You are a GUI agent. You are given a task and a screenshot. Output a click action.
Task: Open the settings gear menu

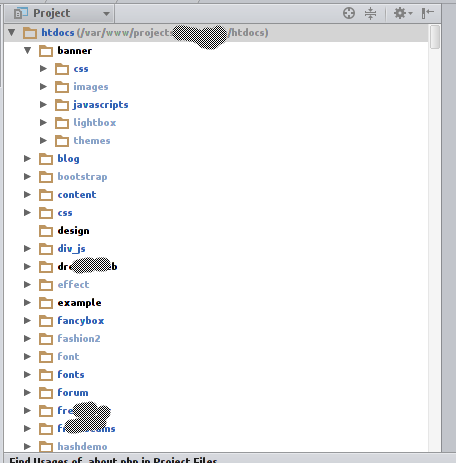(403, 13)
